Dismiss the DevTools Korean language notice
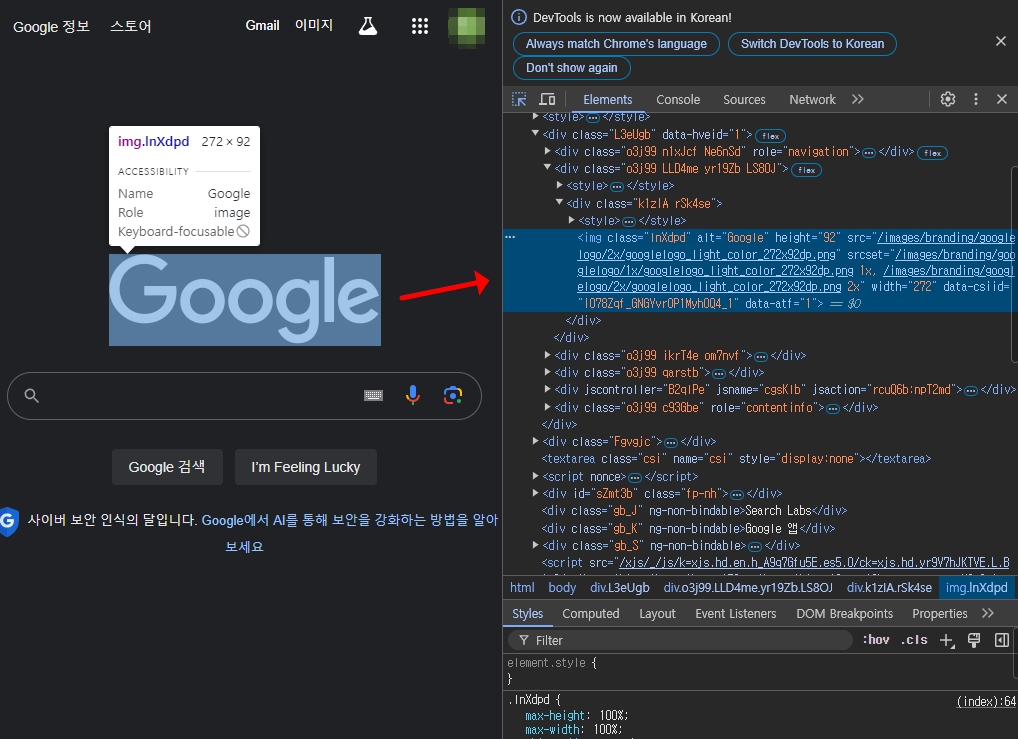 pyautogui.click(x=1001, y=41)
